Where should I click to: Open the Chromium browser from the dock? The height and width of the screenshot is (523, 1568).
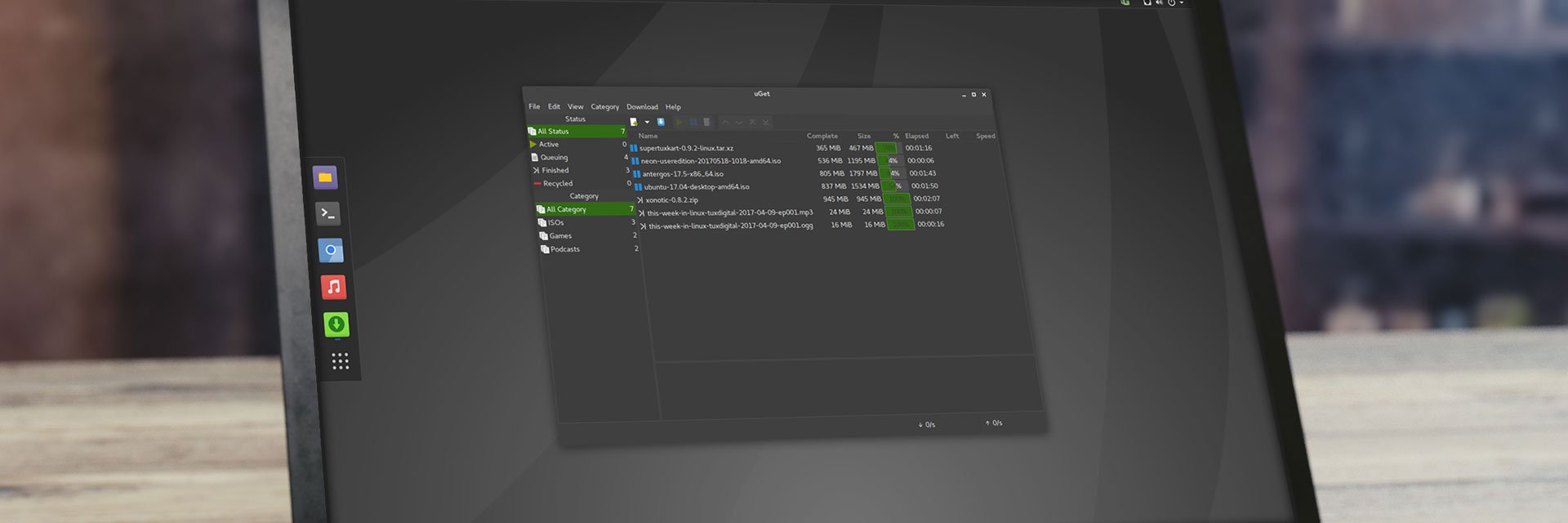pos(331,250)
